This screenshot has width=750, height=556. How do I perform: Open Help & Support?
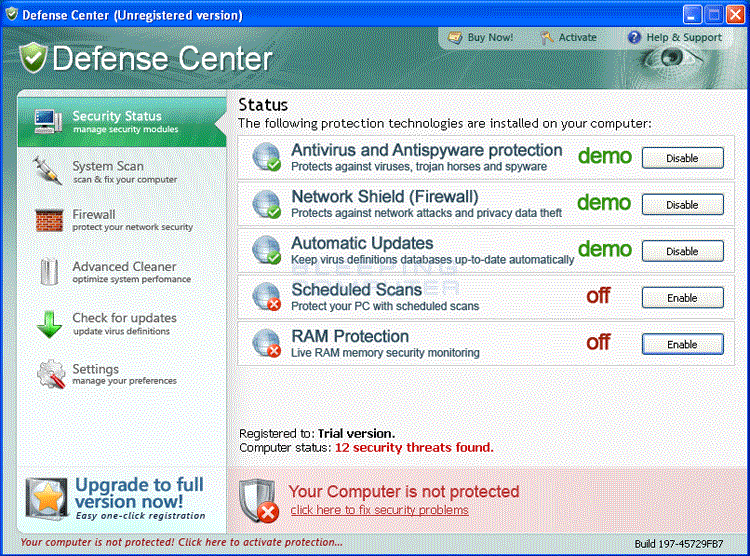(675, 38)
